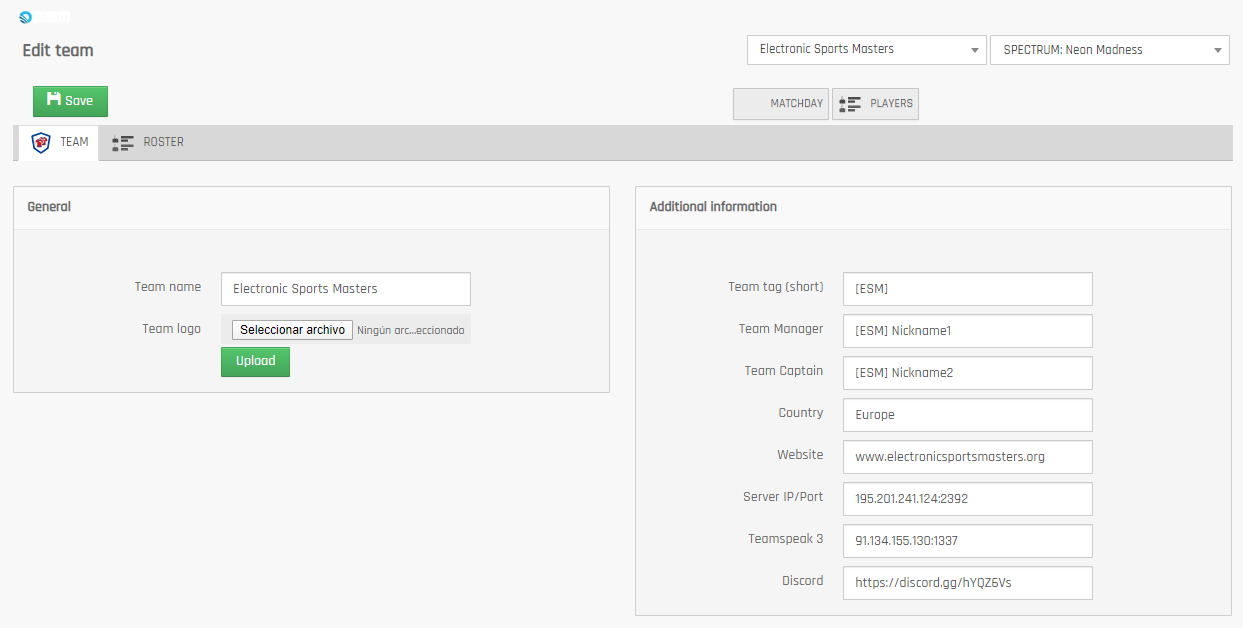Image resolution: width=1243 pixels, height=628 pixels.
Task: Switch to the TEAM tab
Action: point(59,142)
